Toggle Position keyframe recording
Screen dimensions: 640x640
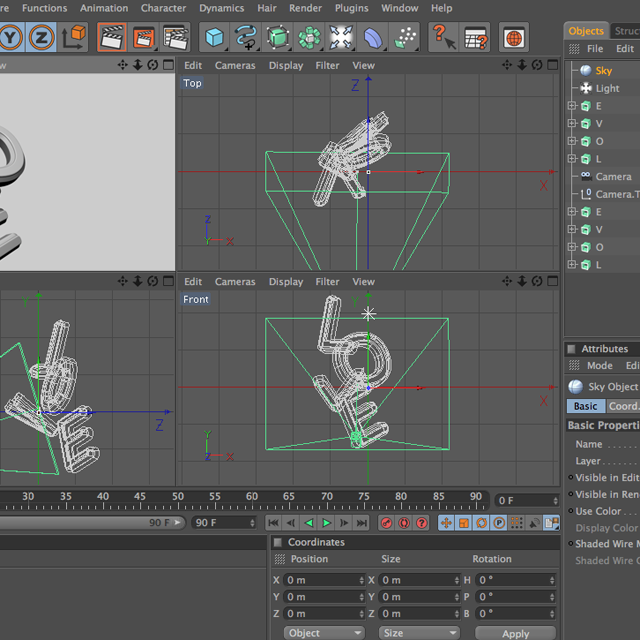[446, 523]
